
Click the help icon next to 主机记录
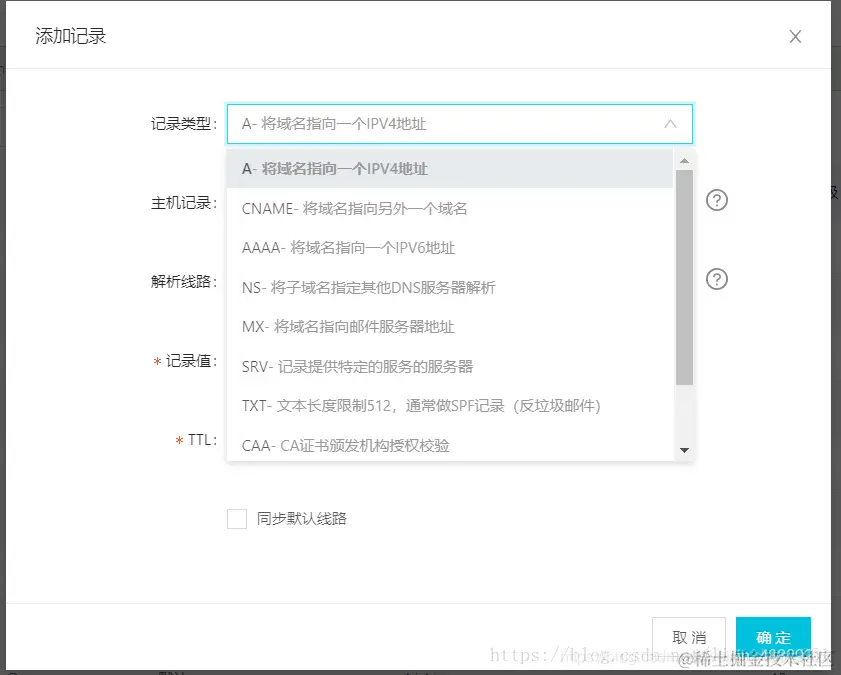click(716, 200)
